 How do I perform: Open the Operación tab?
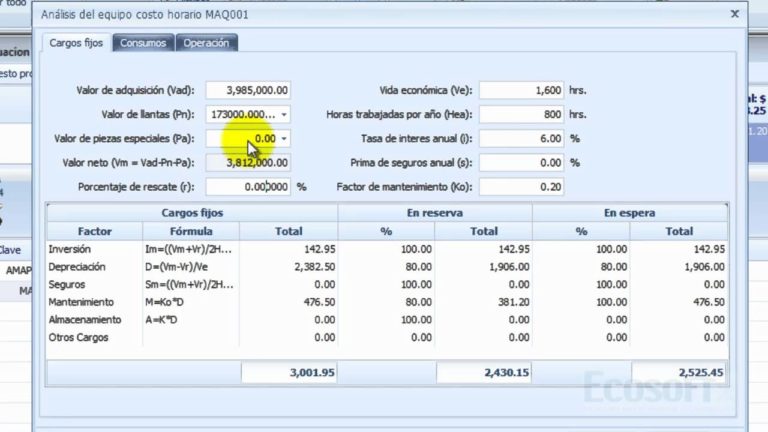[206, 43]
